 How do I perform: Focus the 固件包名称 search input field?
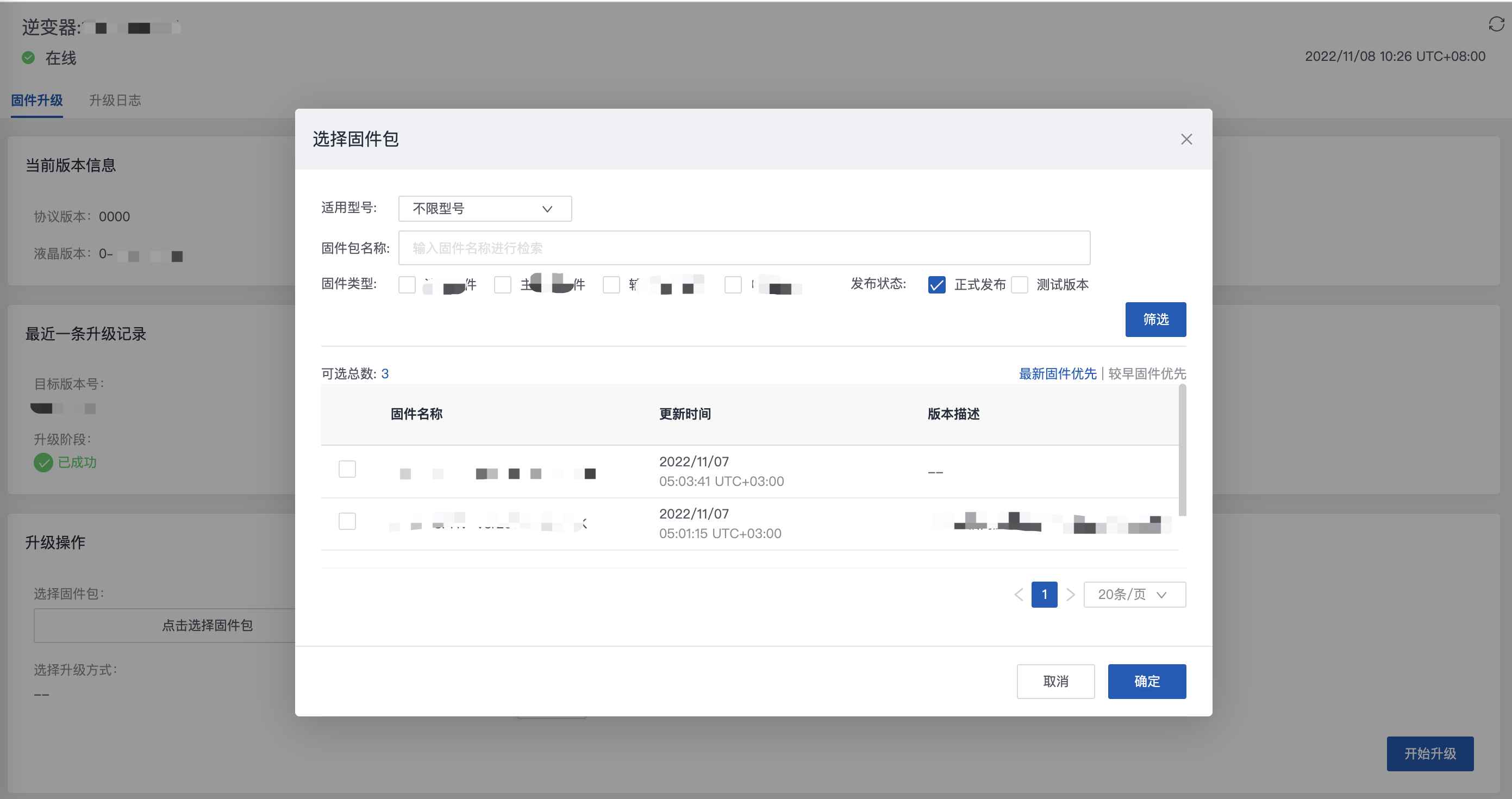coord(743,248)
